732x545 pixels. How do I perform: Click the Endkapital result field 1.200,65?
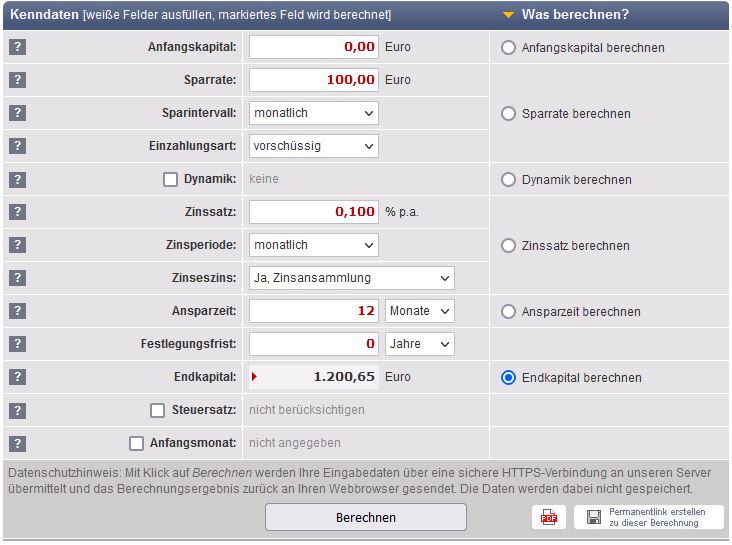(x=314, y=377)
